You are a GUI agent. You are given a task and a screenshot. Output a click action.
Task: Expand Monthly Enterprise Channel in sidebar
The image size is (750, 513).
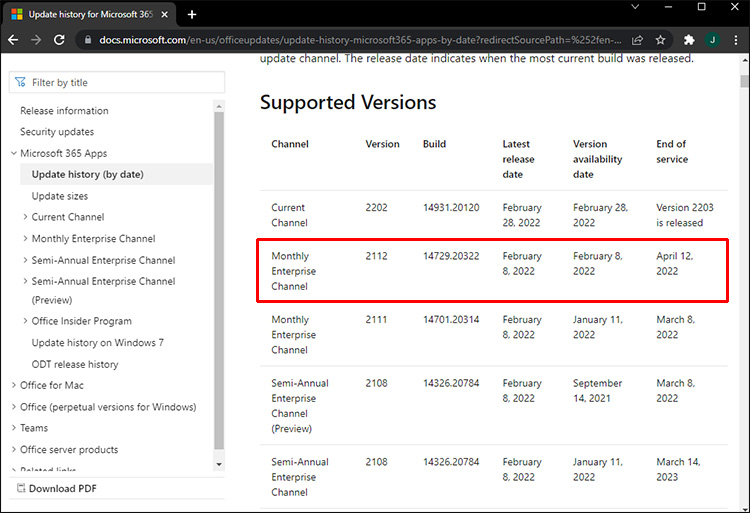pyautogui.click(x=25, y=239)
